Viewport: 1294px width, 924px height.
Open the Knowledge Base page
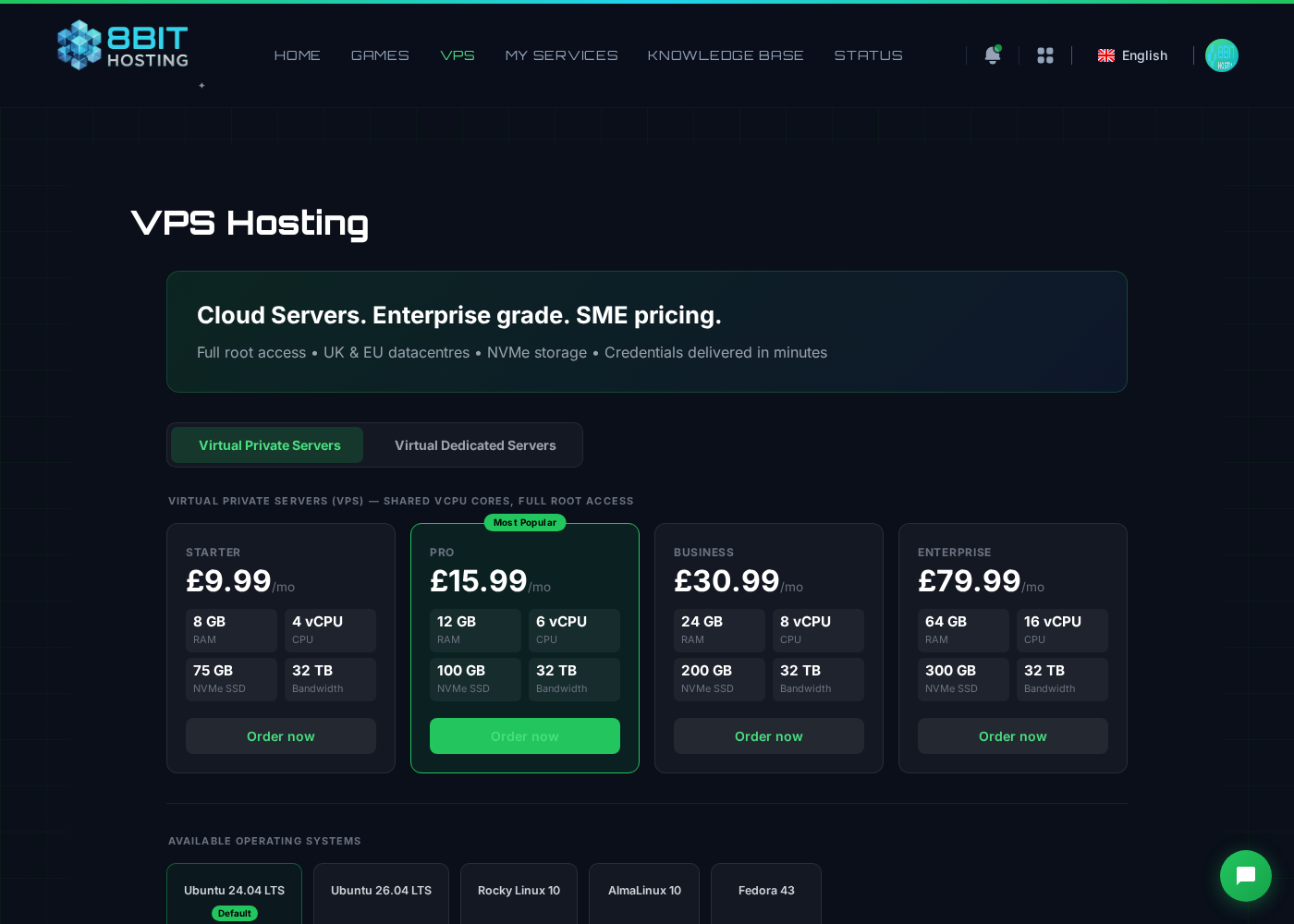[726, 55]
